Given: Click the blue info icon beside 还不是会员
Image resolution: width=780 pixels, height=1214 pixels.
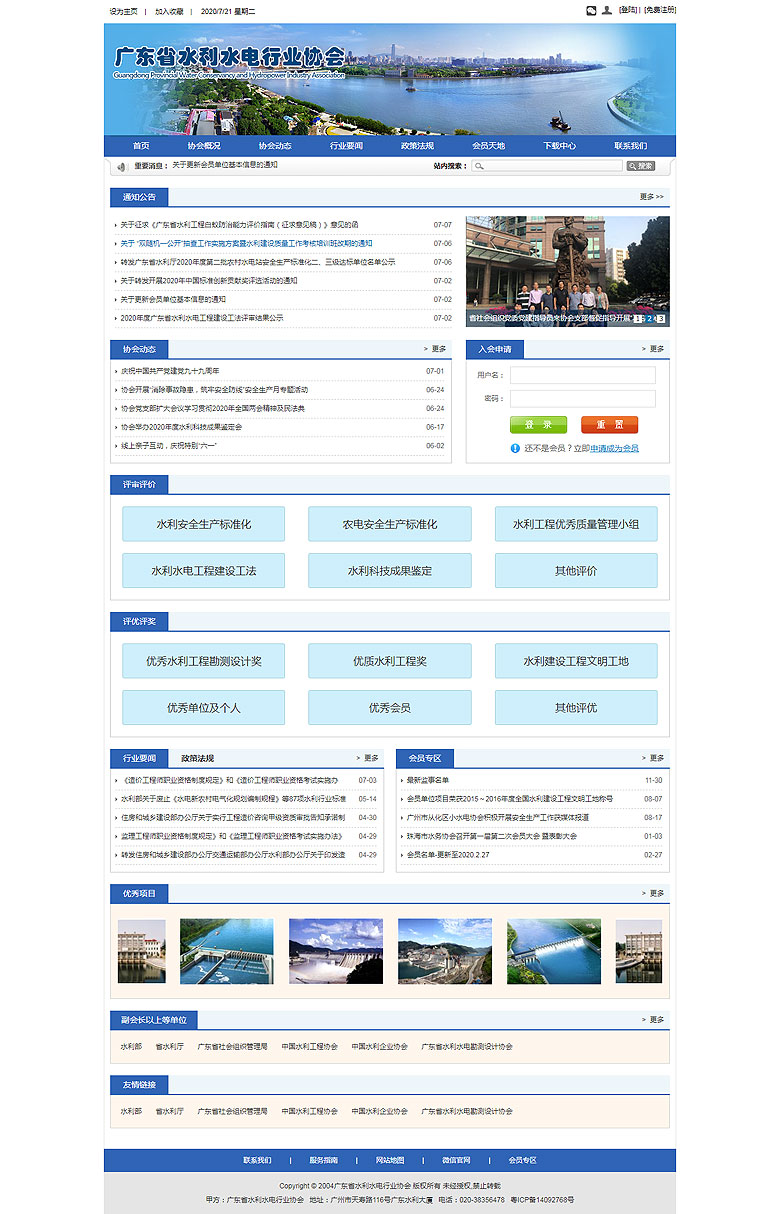Looking at the screenshot, I should [515, 448].
